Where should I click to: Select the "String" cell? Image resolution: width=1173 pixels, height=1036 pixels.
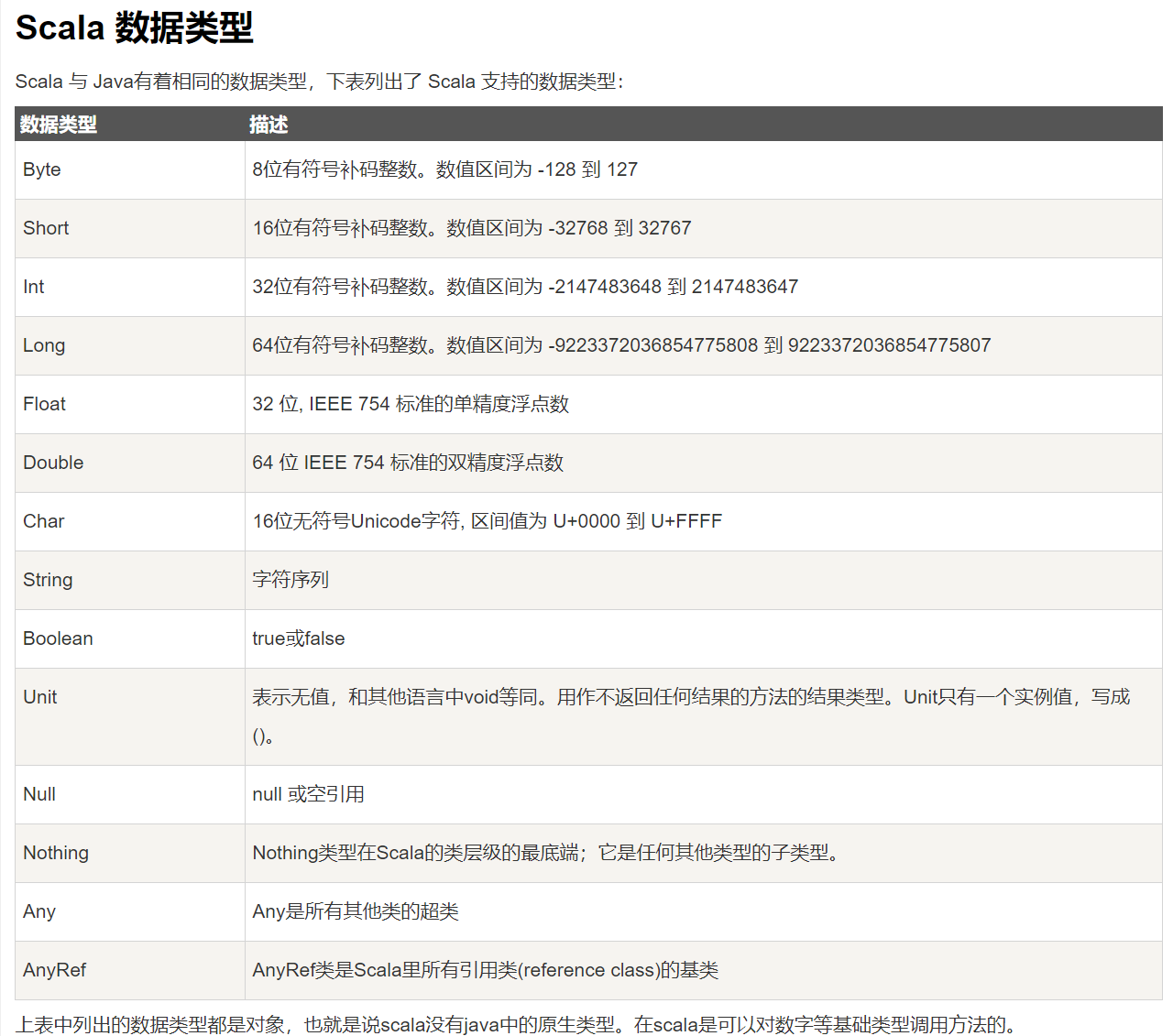[130, 580]
